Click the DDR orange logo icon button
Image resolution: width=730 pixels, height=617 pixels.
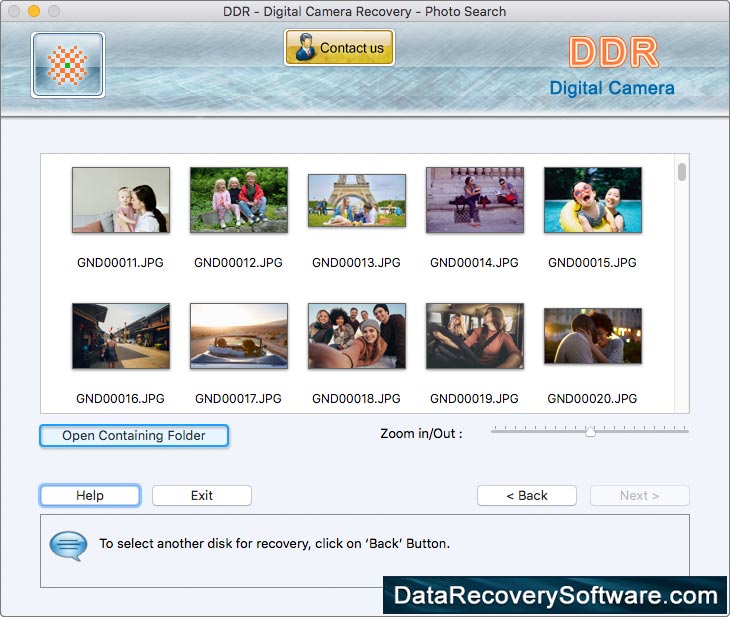[68, 65]
